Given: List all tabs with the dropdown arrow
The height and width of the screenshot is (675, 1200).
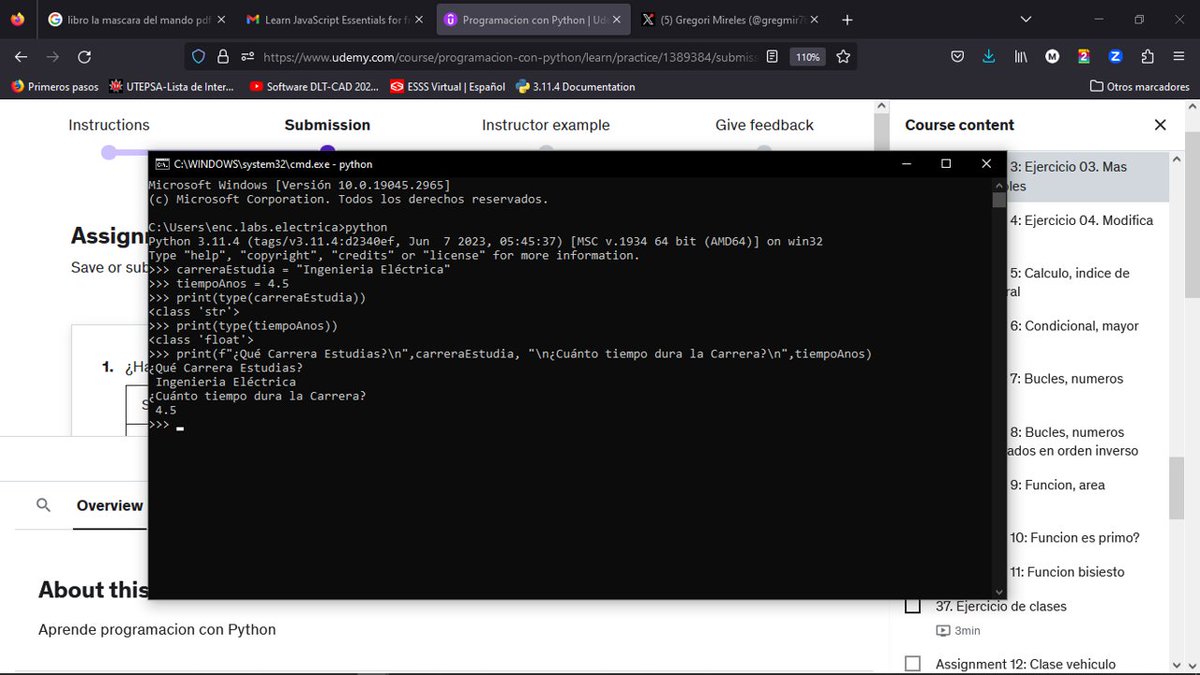Looking at the screenshot, I should click(1026, 19).
